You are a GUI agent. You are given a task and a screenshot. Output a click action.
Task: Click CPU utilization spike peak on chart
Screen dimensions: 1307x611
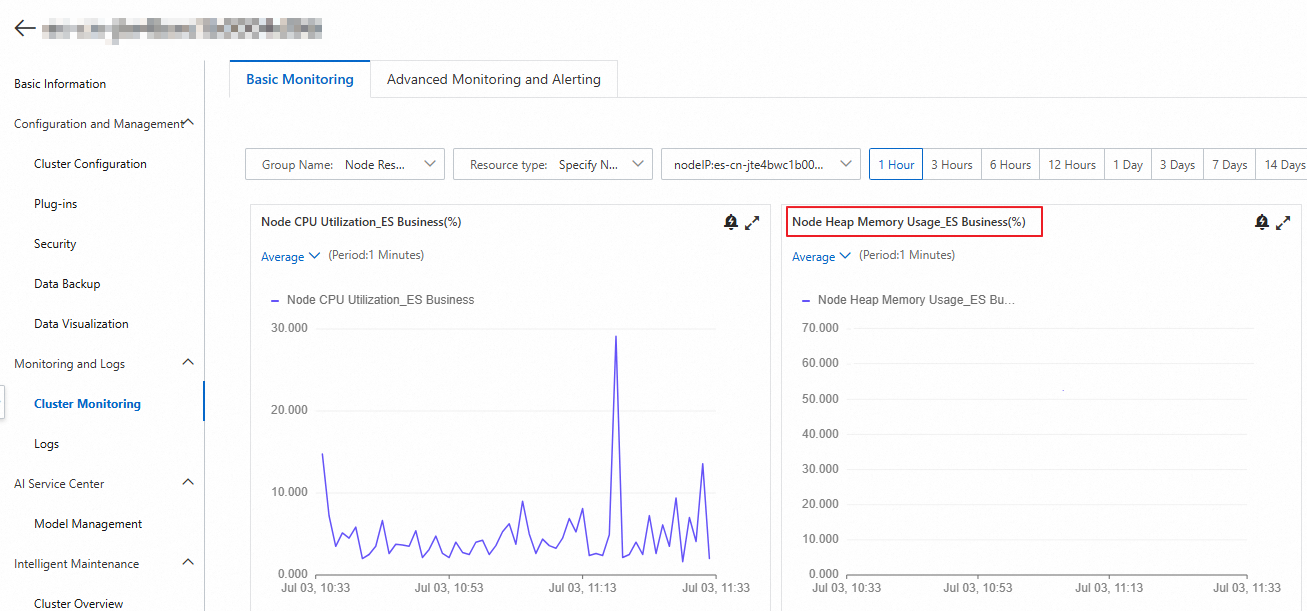[x=615, y=337]
